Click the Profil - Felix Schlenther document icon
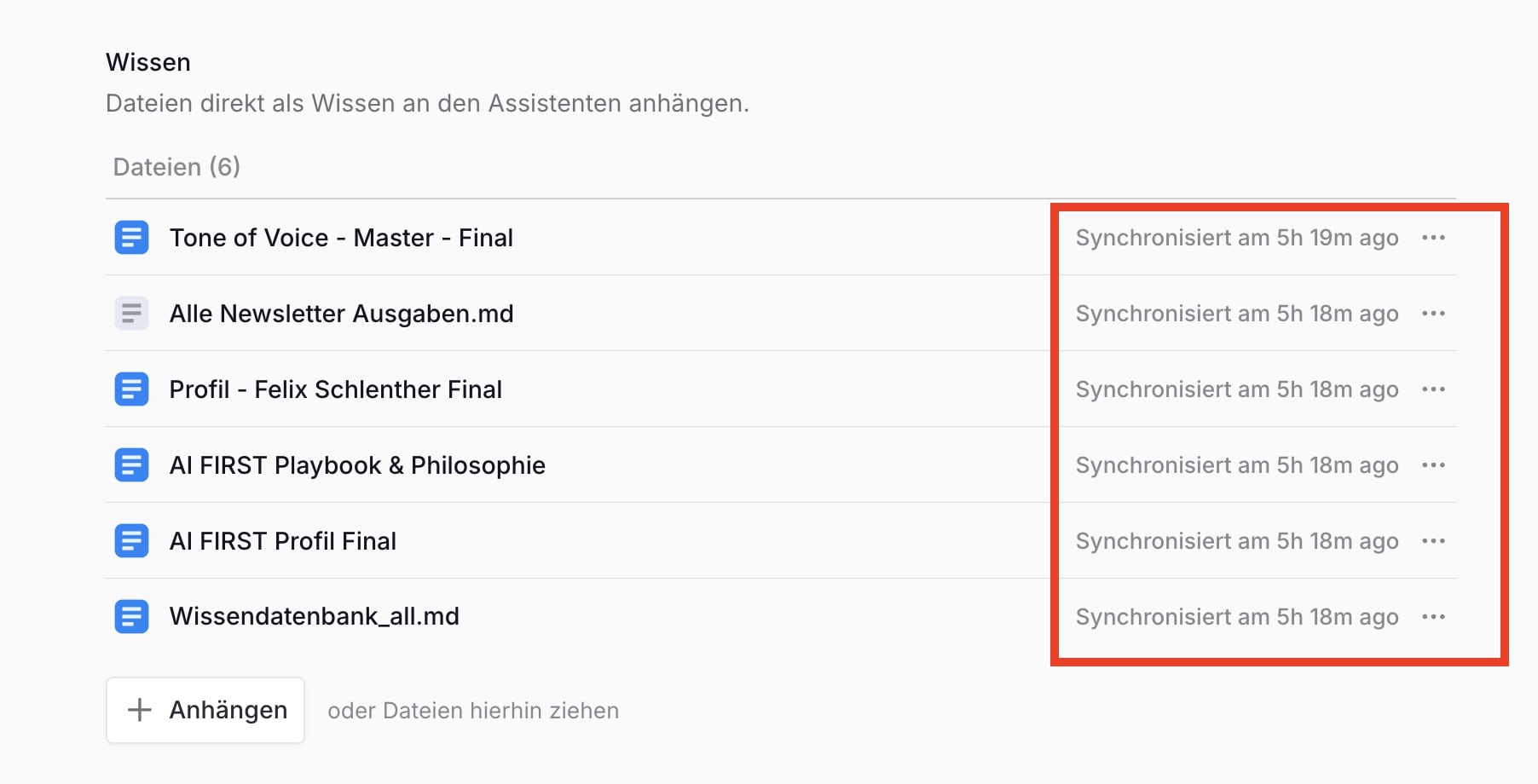1538x784 pixels. [x=131, y=389]
